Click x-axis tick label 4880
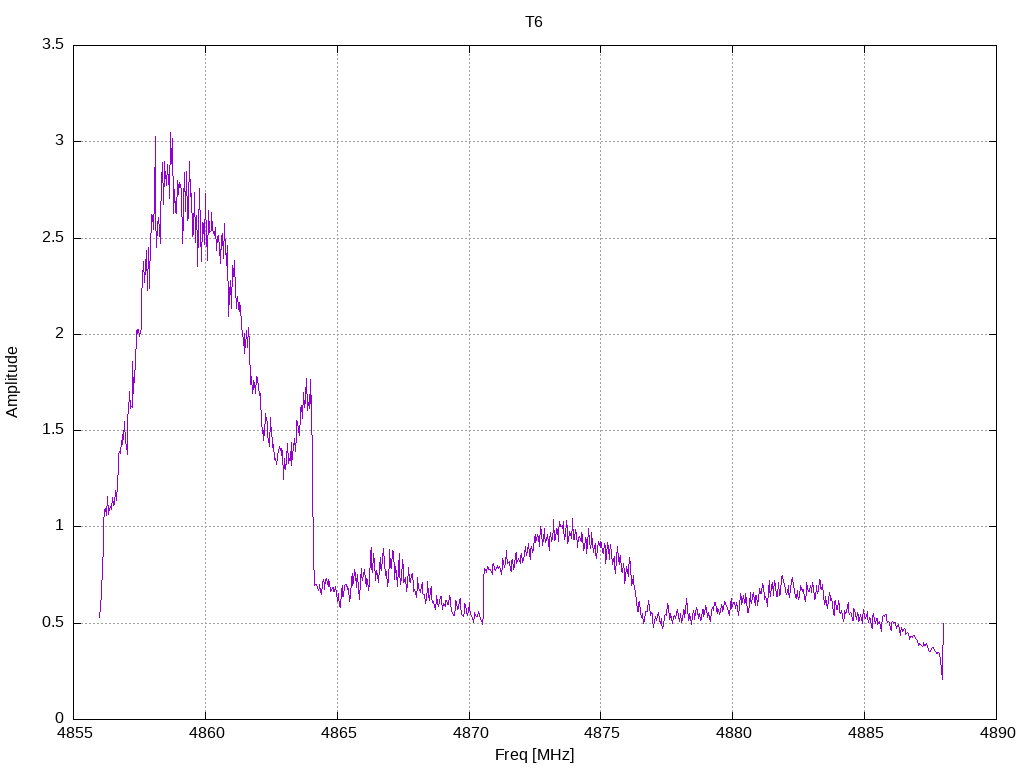The image size is (1024, 768). [x=733, y=733]
